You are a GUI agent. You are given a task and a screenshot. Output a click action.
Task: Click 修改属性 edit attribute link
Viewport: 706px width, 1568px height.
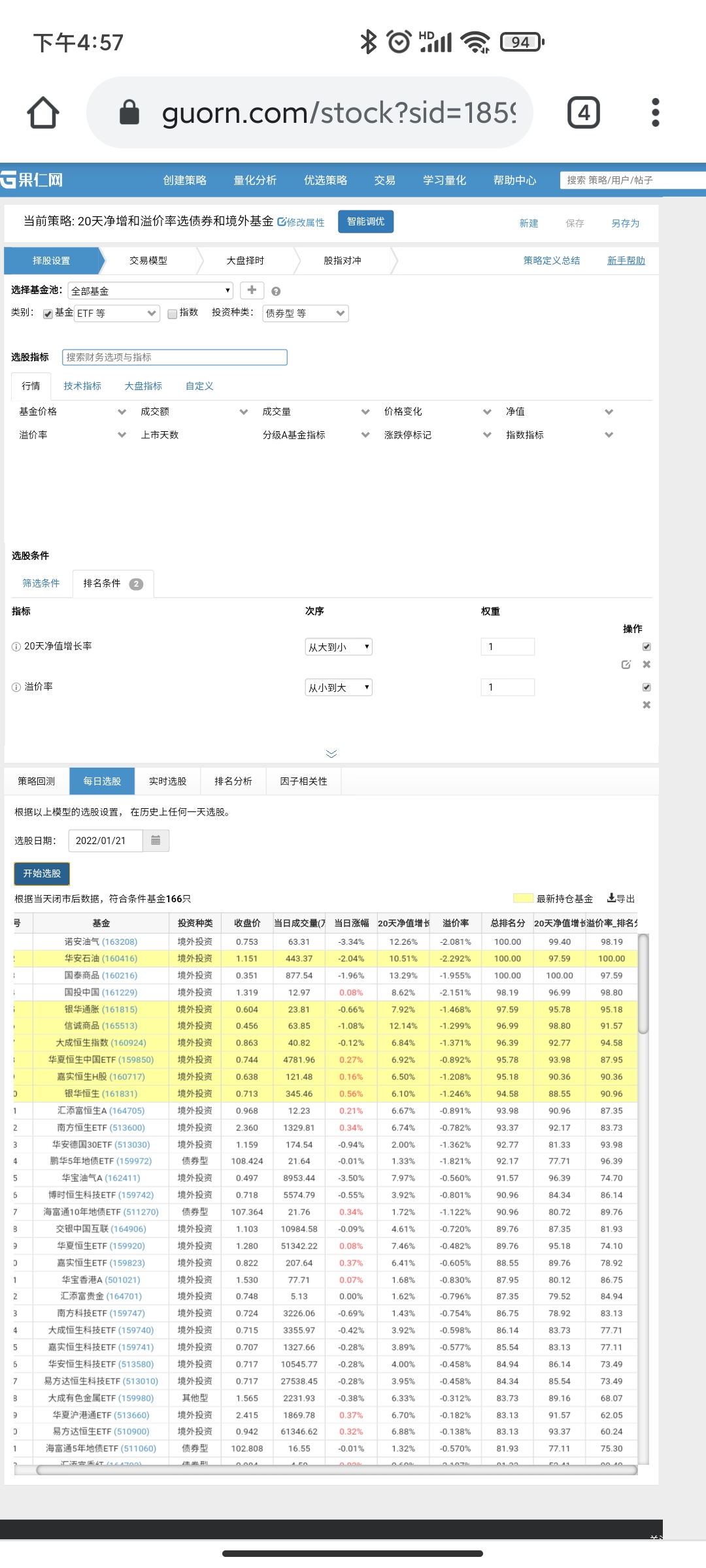(x=301, y=222)
